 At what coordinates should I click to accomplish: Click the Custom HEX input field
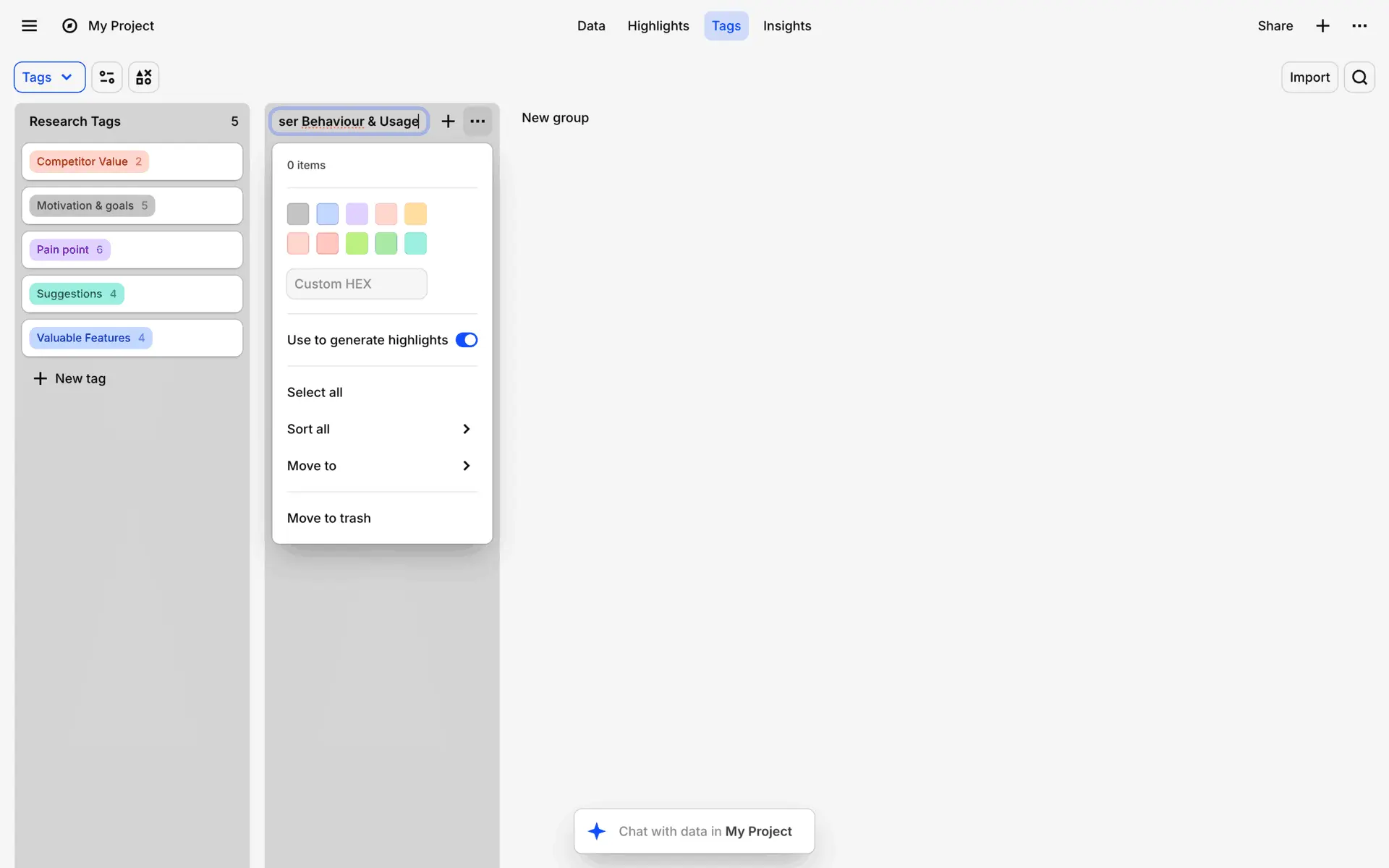357,284
